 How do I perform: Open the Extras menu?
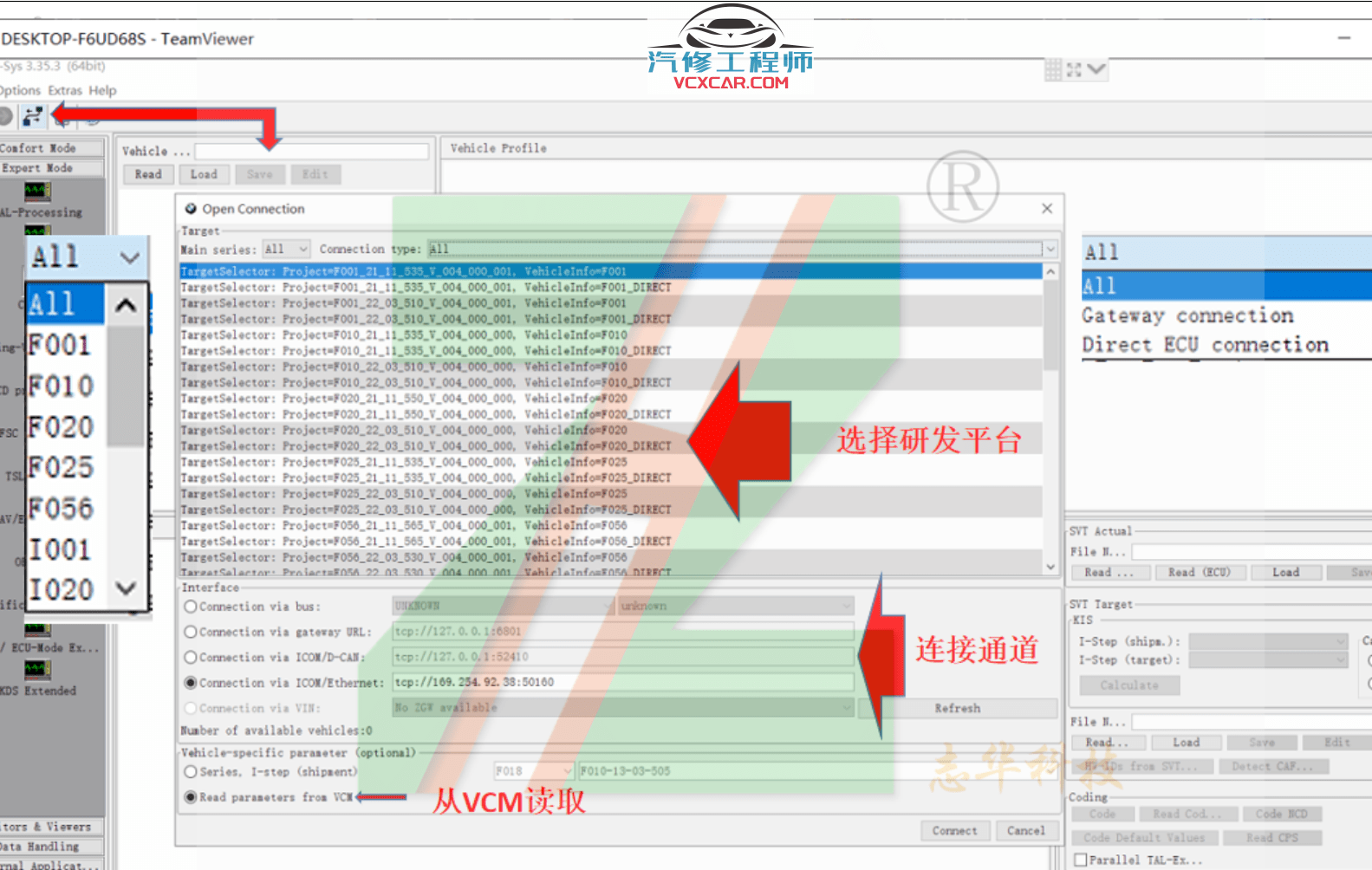click(x=65, y=90)
